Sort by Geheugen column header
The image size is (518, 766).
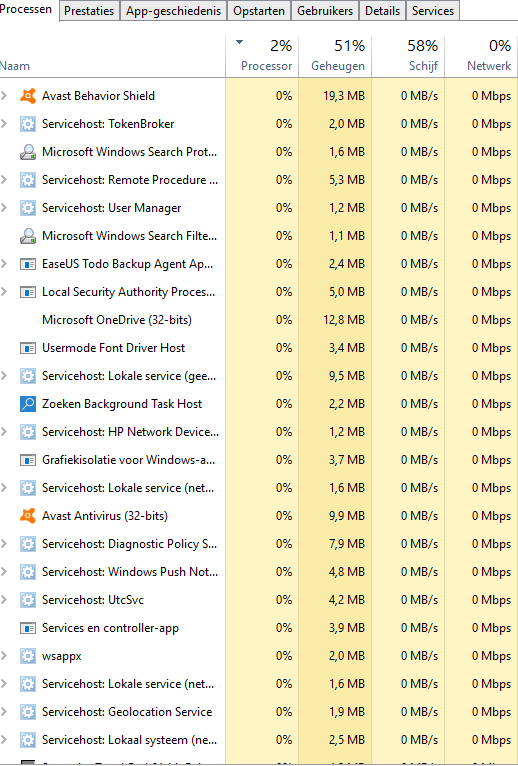tap(335, 57)
